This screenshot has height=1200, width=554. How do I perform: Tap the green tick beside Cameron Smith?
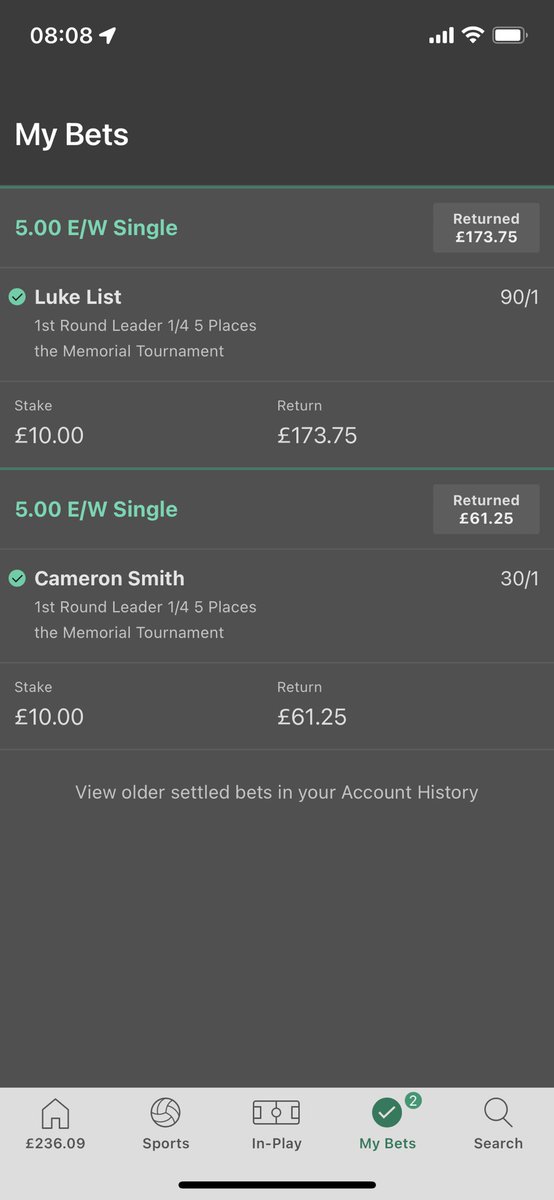17,578
